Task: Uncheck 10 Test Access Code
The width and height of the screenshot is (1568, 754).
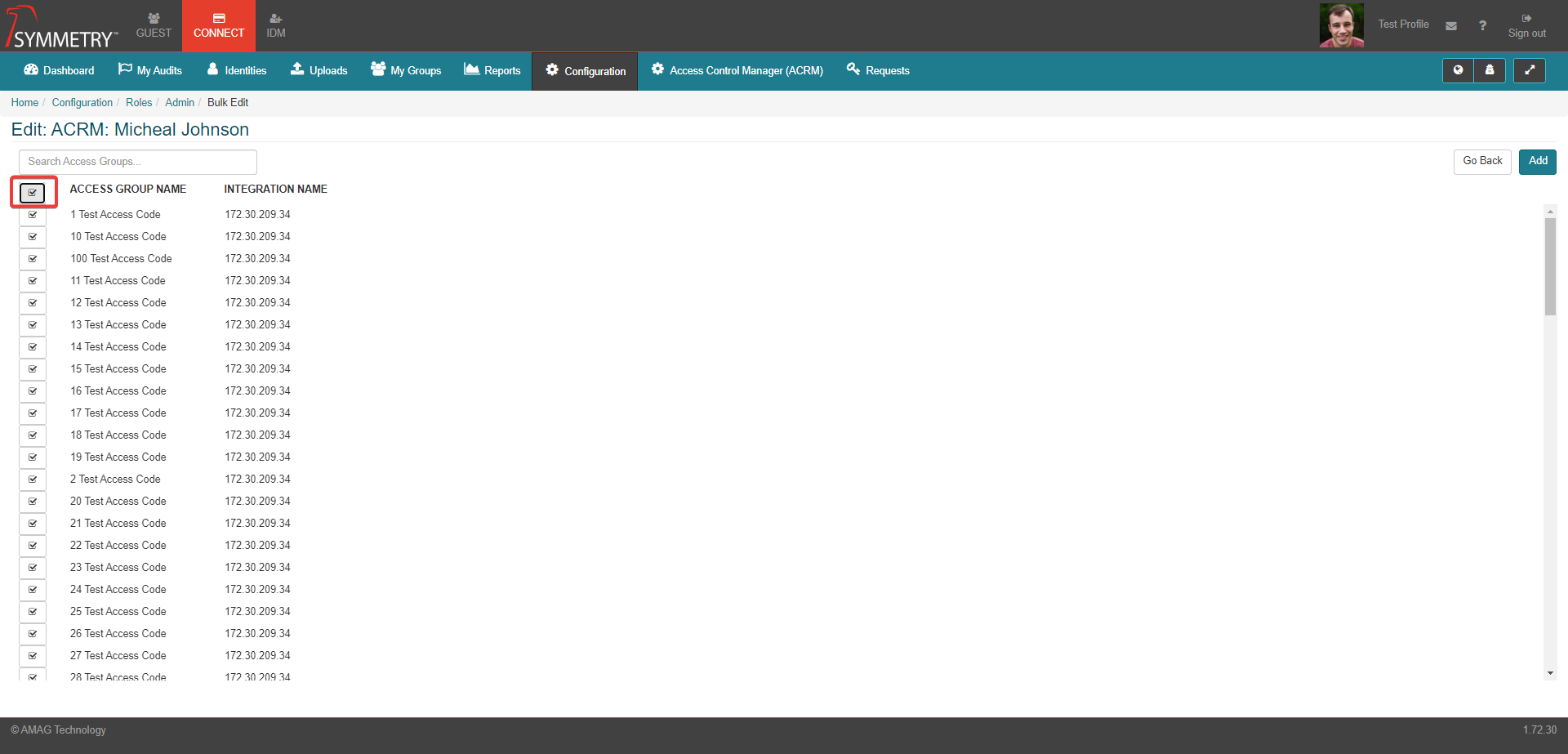Action: pos(33,237)
